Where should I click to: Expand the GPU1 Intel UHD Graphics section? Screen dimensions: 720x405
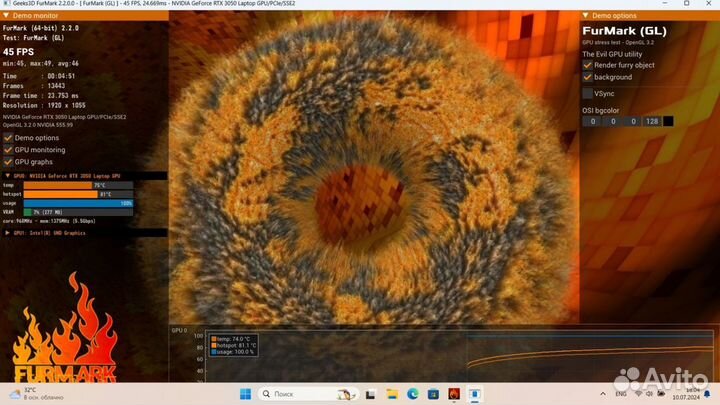click(8, 232)
